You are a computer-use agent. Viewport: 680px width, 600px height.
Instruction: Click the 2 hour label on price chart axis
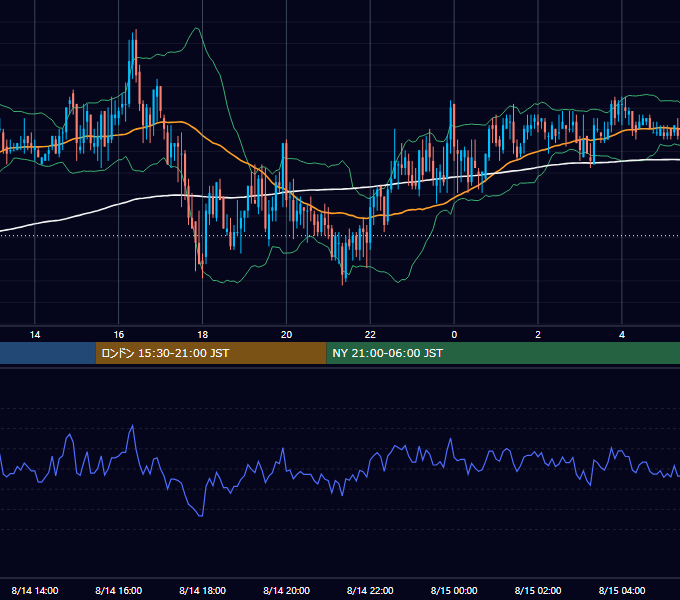[x=538, y=335]
